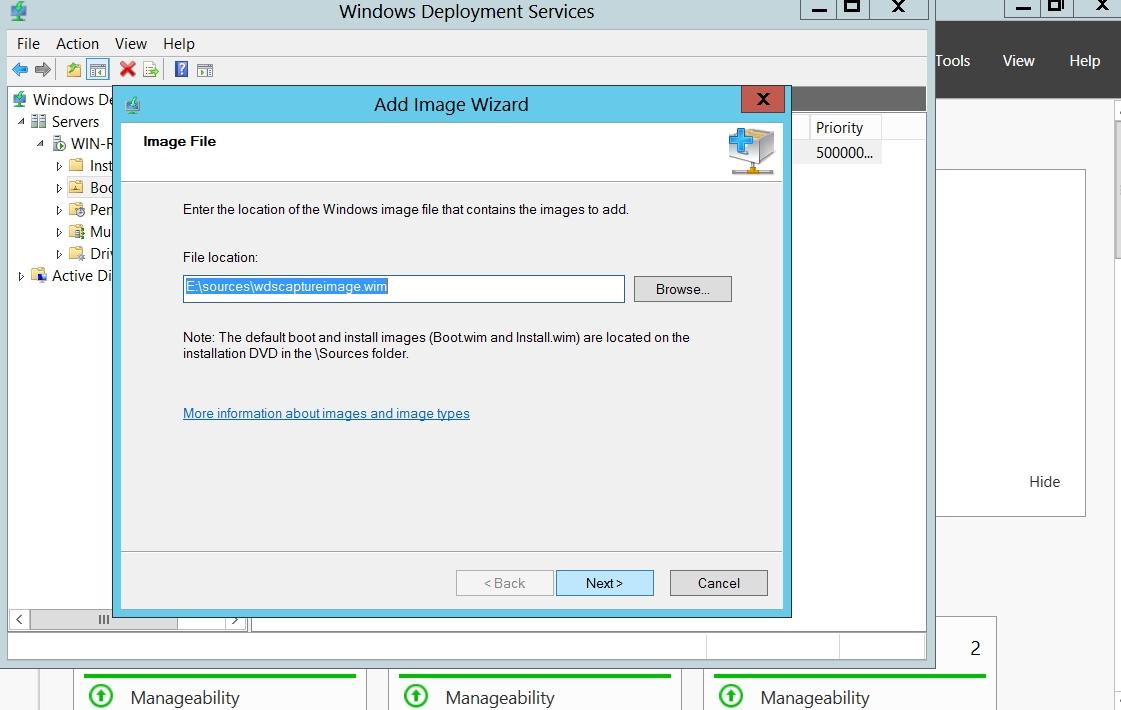This screenshot has width=1121, height=710.
Task: Cancel the Add Image Wizard
Action: [x=718, y=583]
